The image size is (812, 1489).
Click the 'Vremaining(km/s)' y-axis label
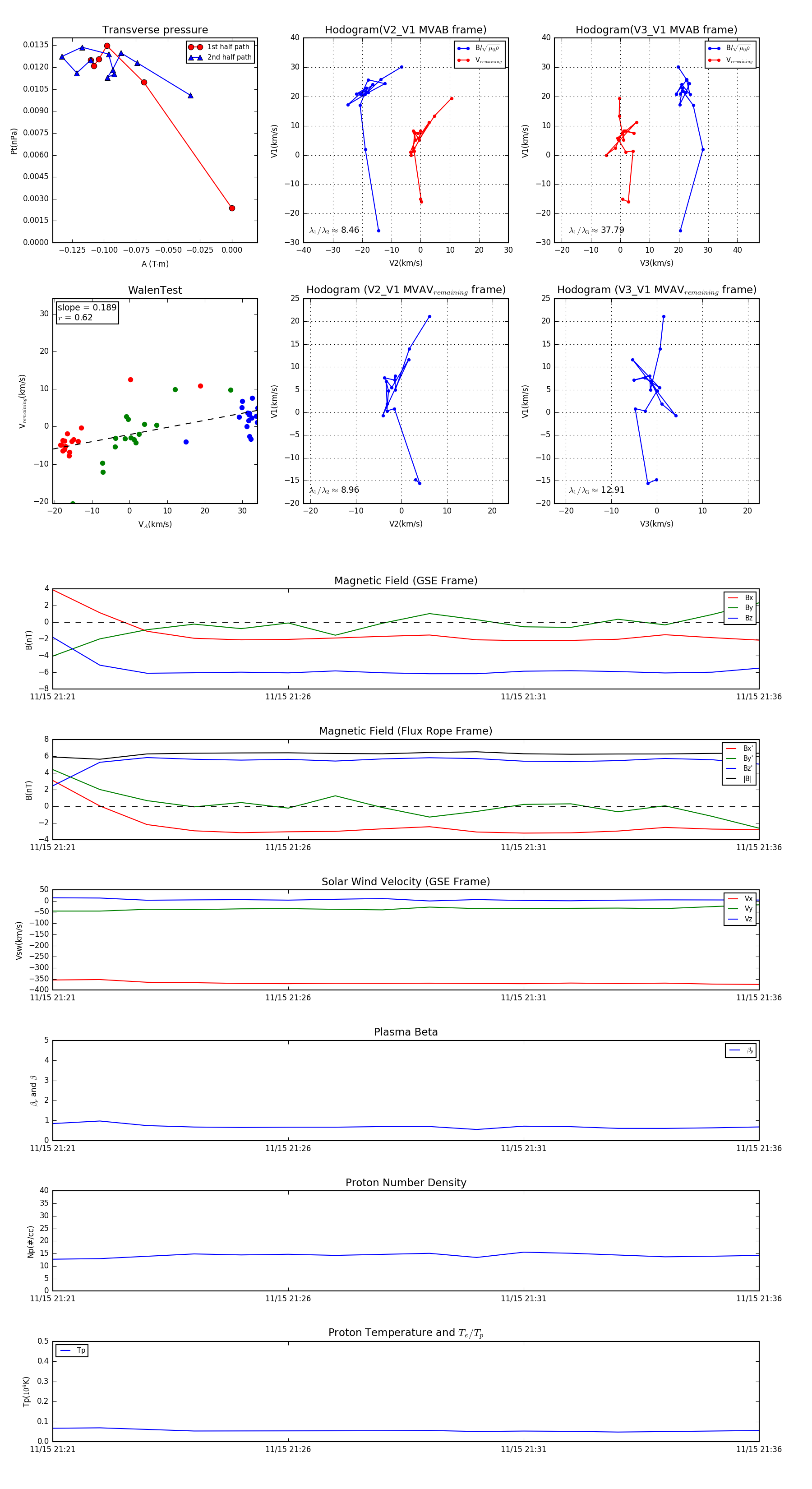click(x=22, y=401)
